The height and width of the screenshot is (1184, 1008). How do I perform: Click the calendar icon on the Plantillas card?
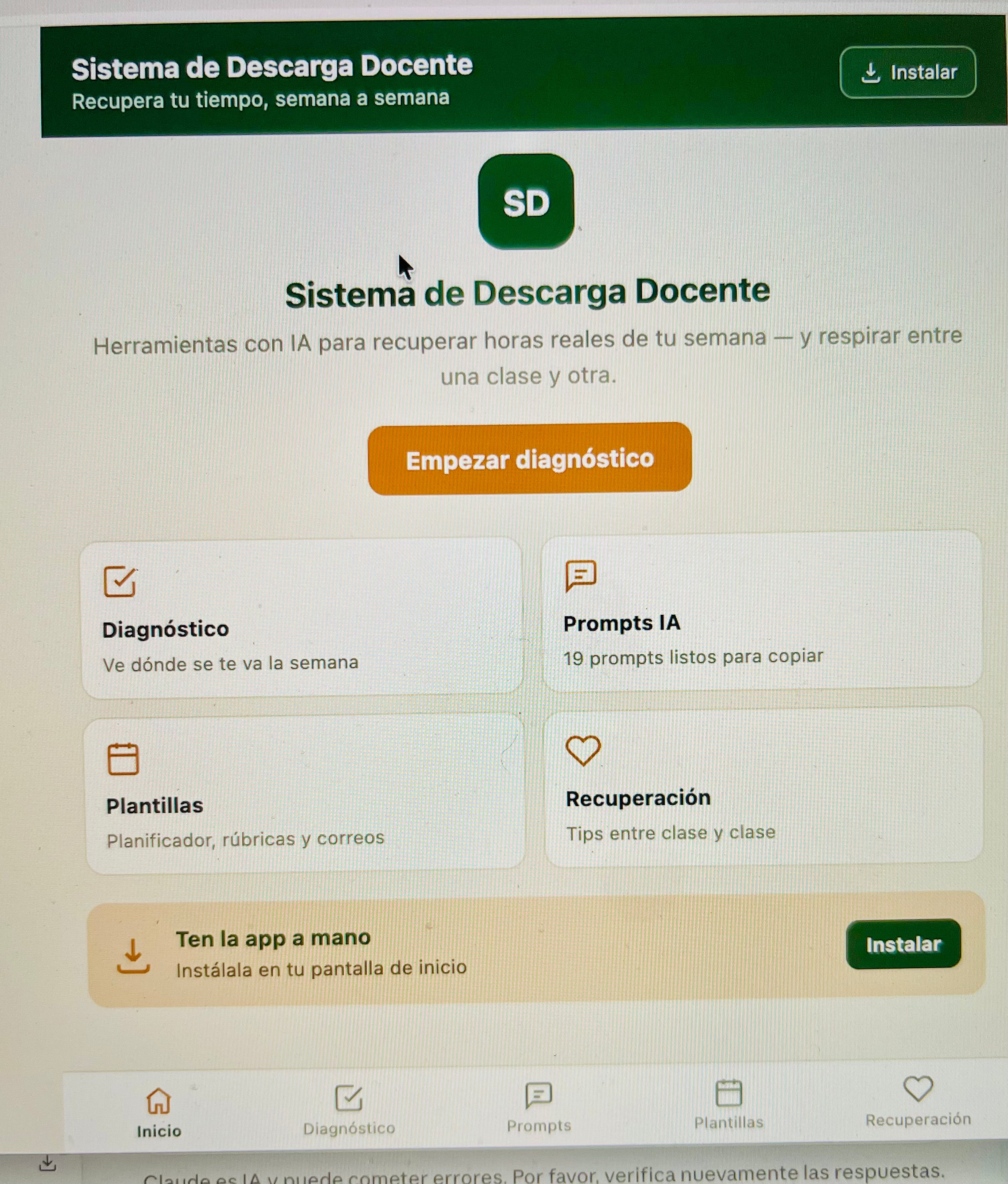click(x=123, y=759)
